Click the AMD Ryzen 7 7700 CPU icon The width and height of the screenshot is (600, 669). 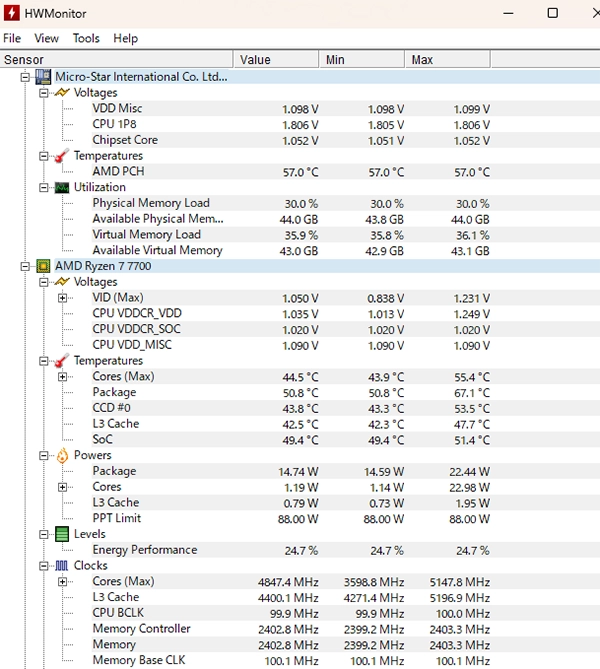(x=43, y=266)
